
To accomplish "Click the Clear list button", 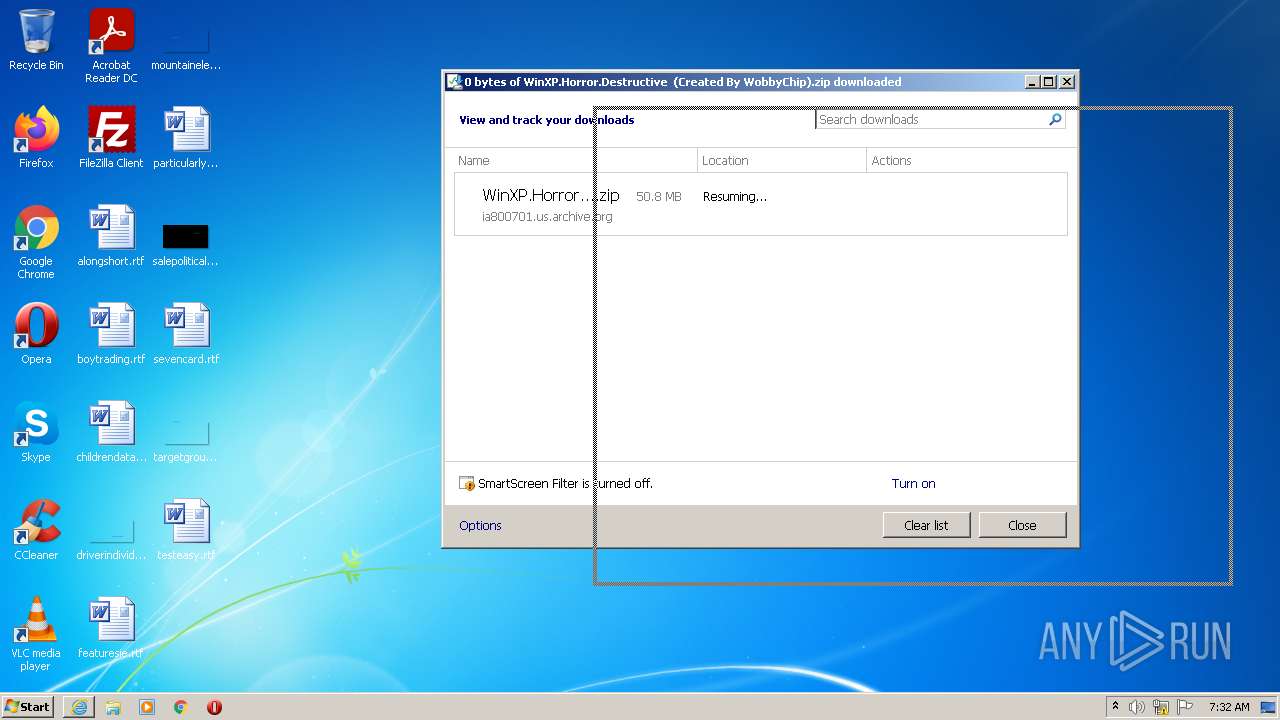I will (926, 525).
